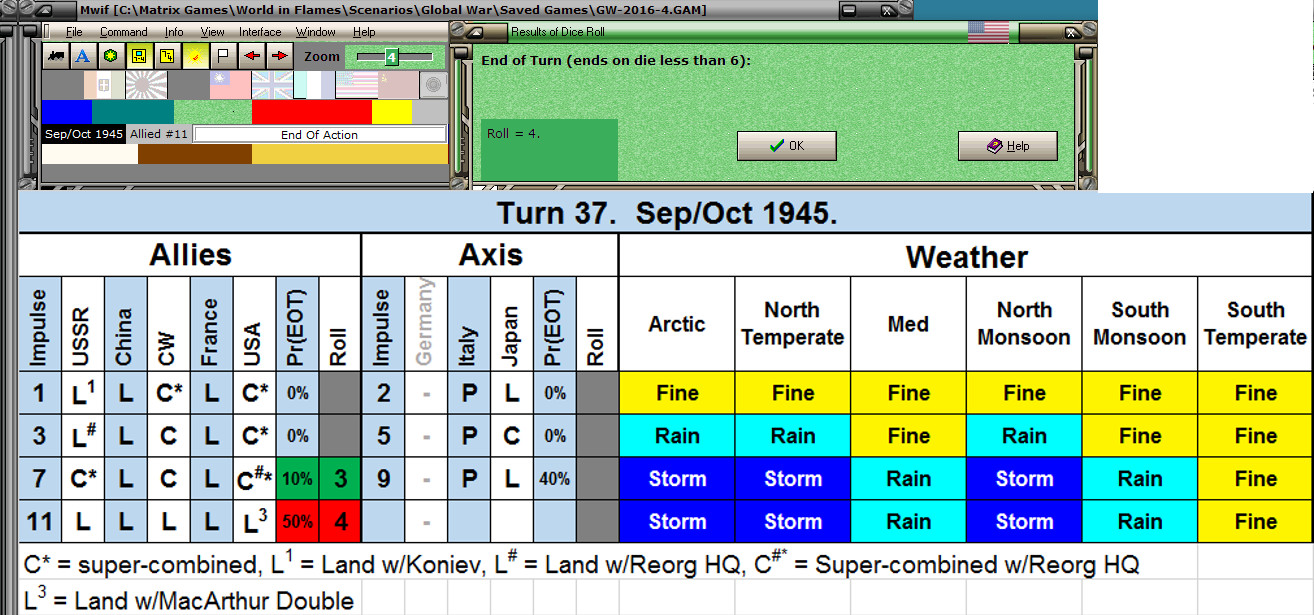
Task: Click the green Roll cell showing 3
Action: 340,479
